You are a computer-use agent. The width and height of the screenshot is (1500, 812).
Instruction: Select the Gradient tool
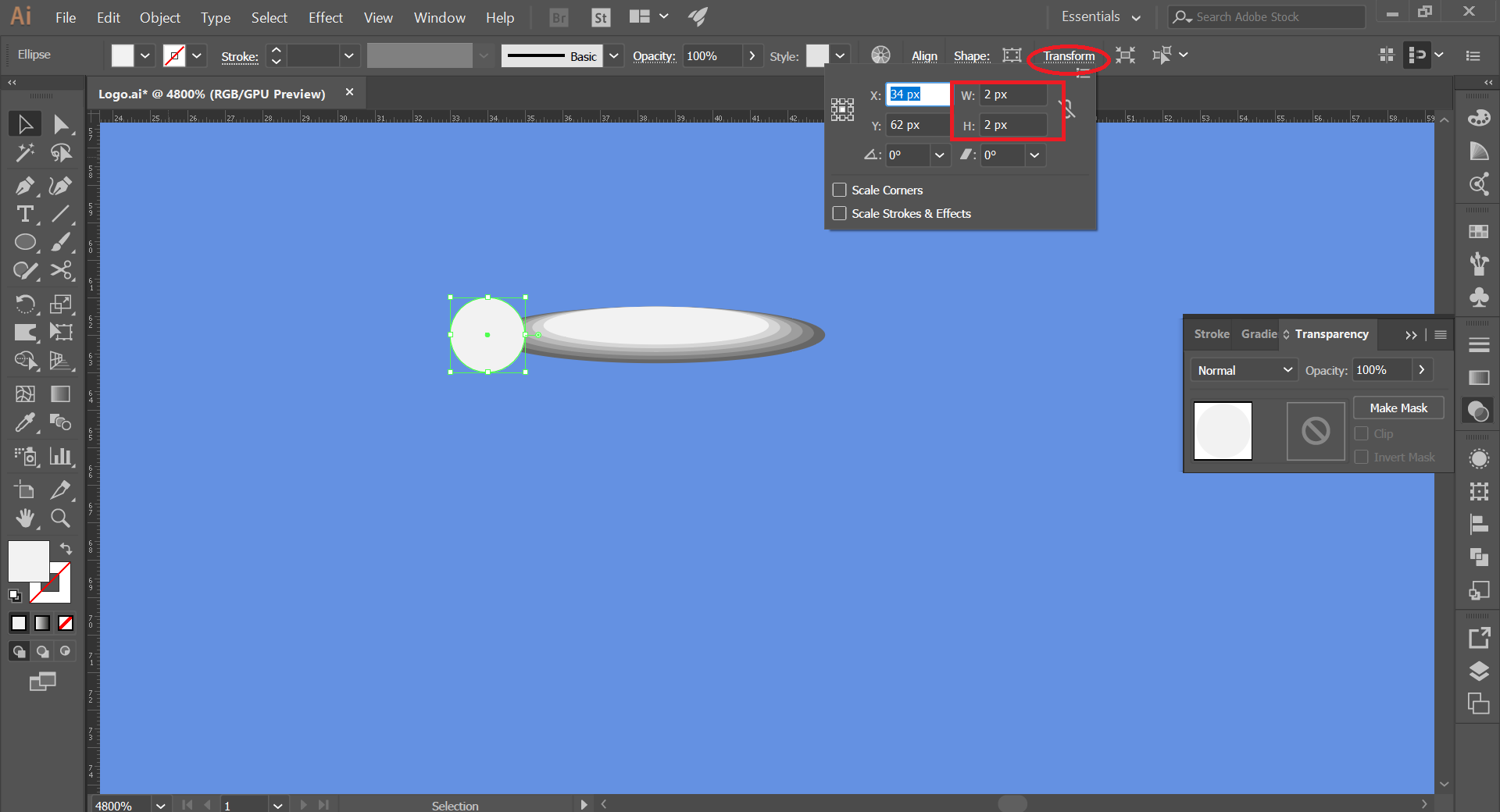point(61,394)
